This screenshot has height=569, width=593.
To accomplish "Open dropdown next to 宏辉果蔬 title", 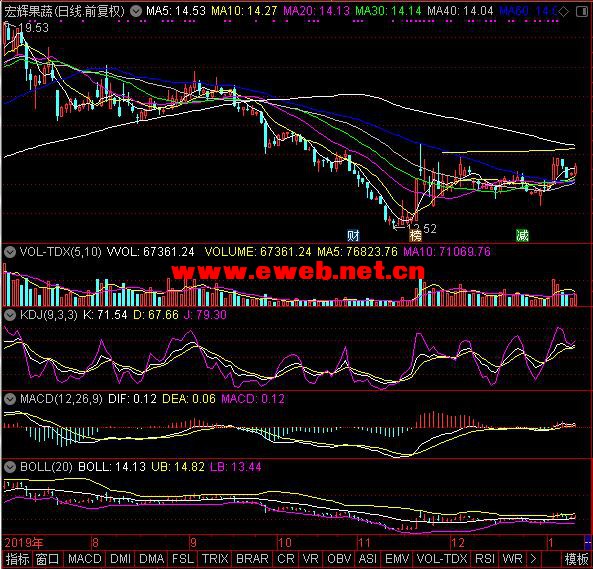I will [x=136, y=11].
